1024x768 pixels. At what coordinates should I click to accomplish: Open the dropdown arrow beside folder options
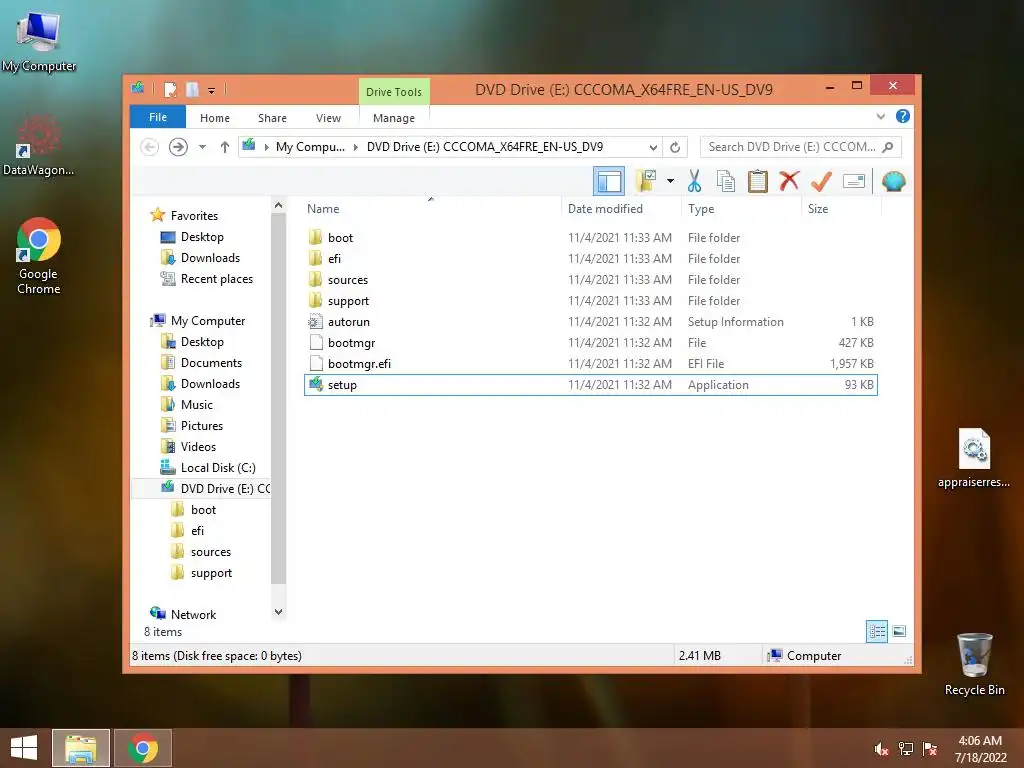[670, 181]
